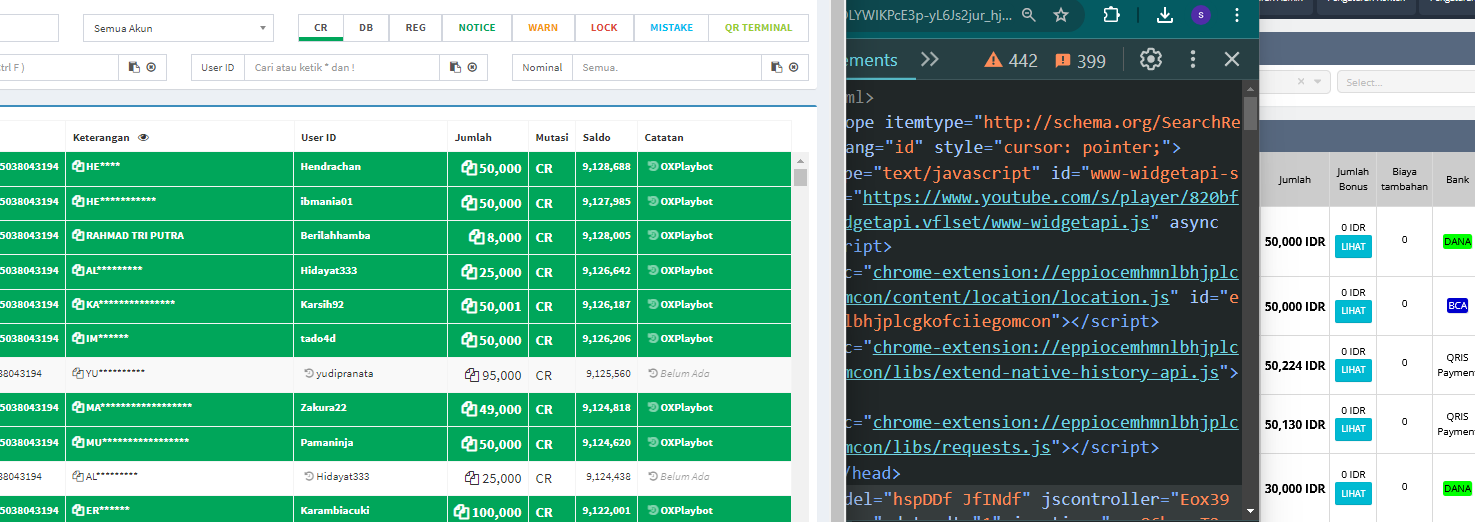Switch to the QR TERMINAL tab

pyautogui.click(x=758, y=28)
